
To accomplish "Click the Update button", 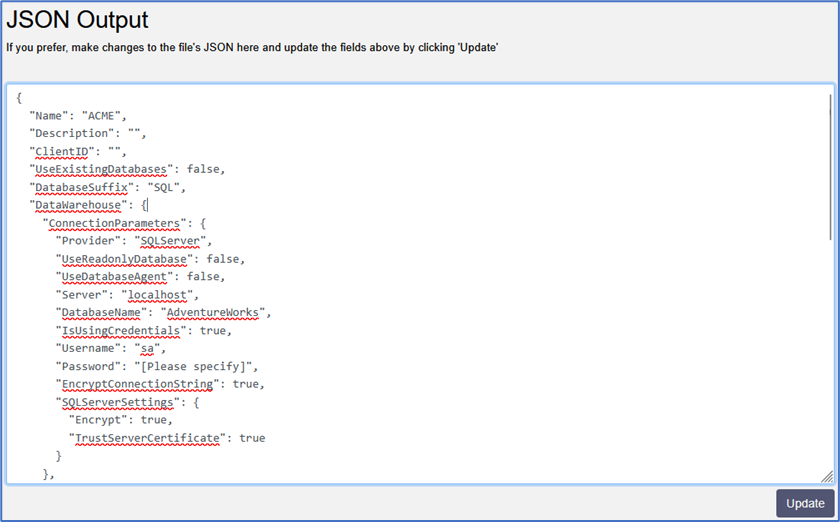I will pos(804,503).
